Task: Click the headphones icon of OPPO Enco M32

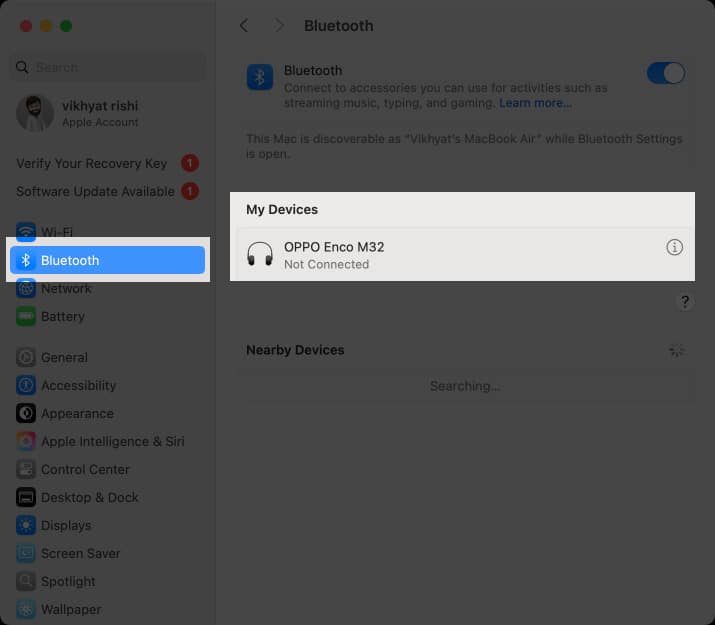Action: coord(260,253)
